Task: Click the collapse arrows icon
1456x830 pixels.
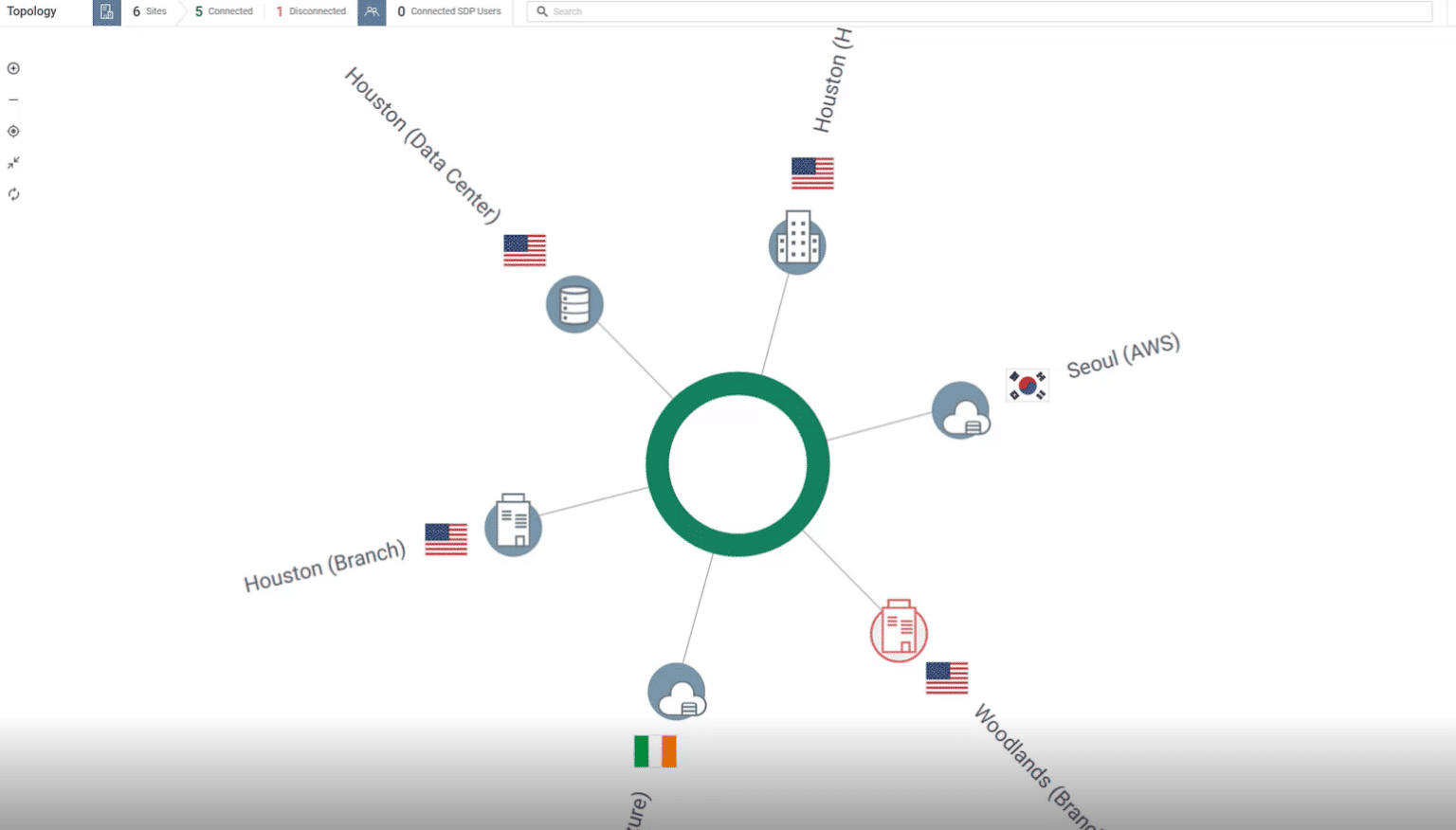Action: point(13,163)
